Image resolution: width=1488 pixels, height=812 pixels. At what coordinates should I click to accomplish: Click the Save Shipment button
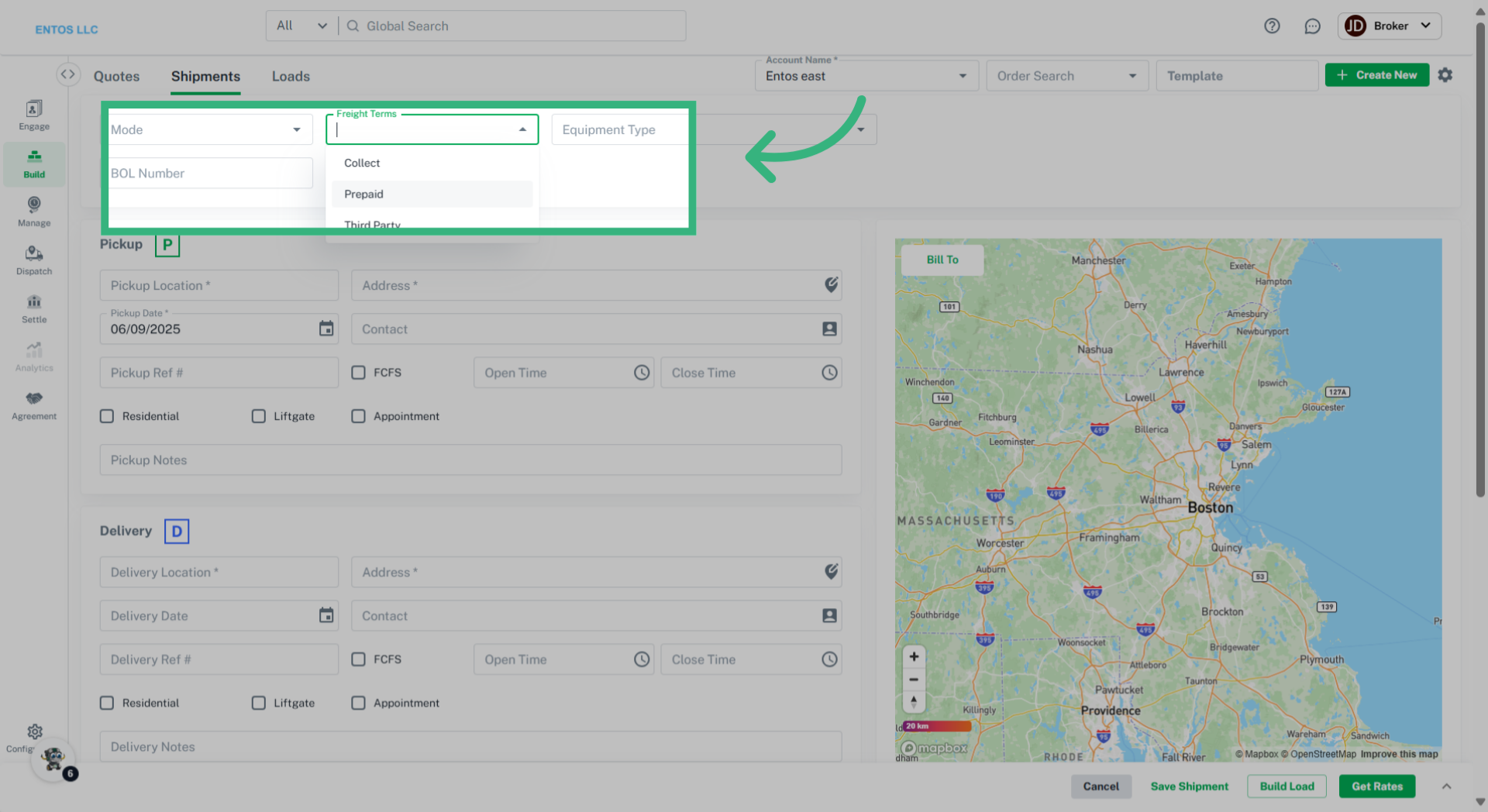pos(1189,786)
